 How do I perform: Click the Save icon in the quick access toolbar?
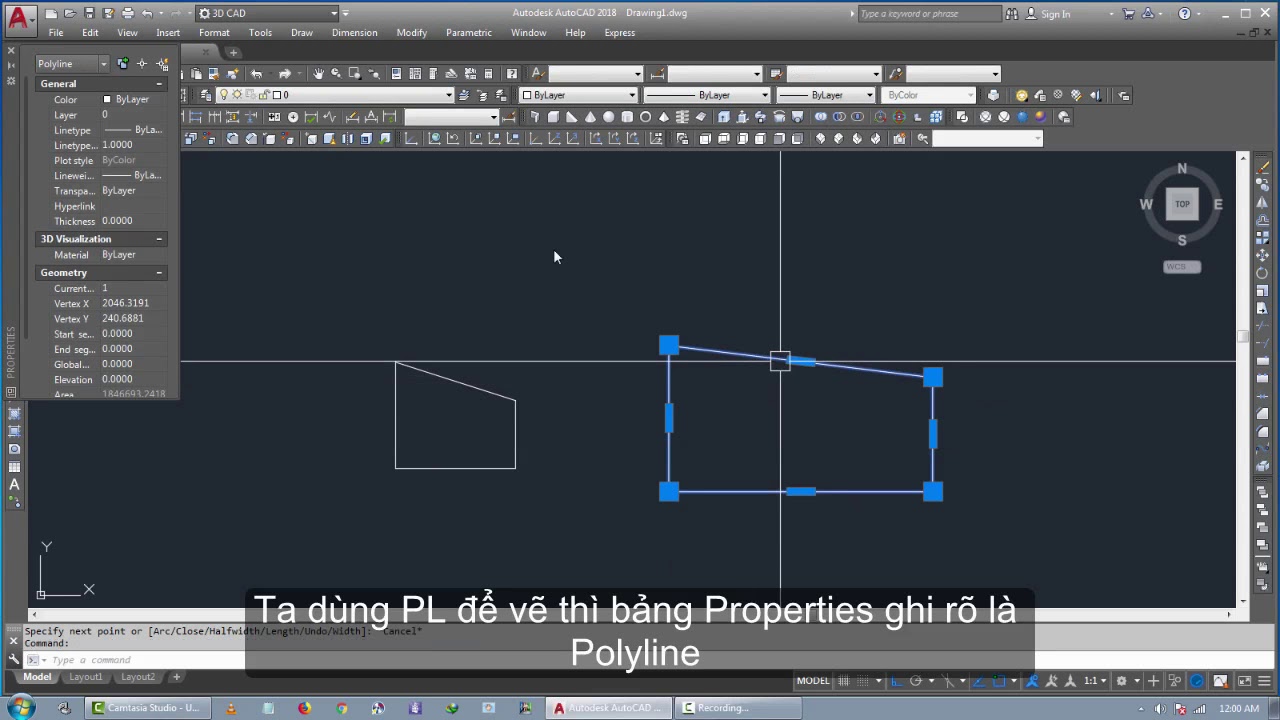click(89, 13)
